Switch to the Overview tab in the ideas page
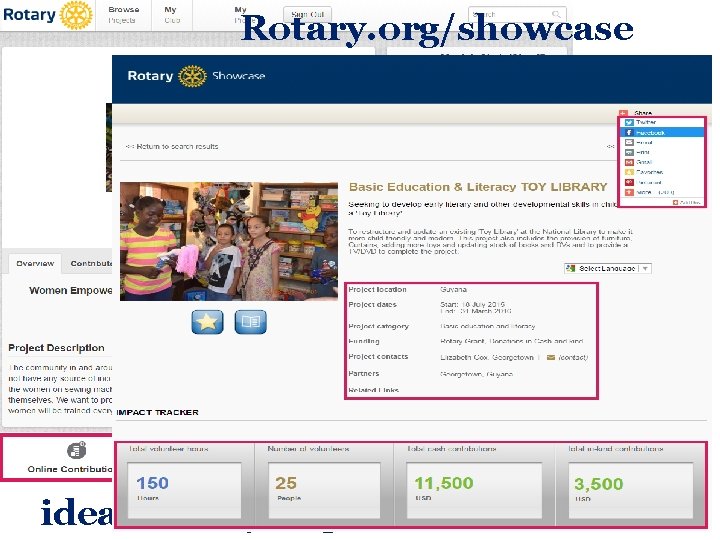Viewport: 720px width, 540px height. point(35,264)
